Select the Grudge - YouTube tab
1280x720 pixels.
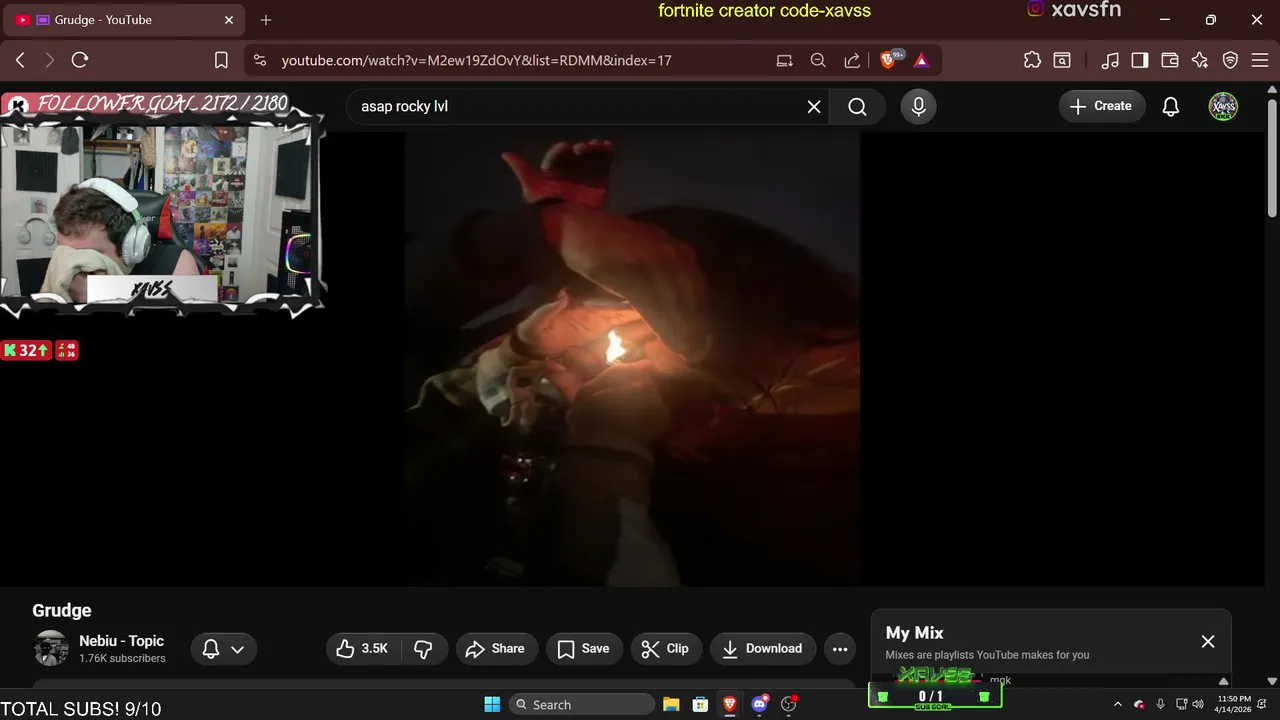pyautogui.click(x=125, y=20)
